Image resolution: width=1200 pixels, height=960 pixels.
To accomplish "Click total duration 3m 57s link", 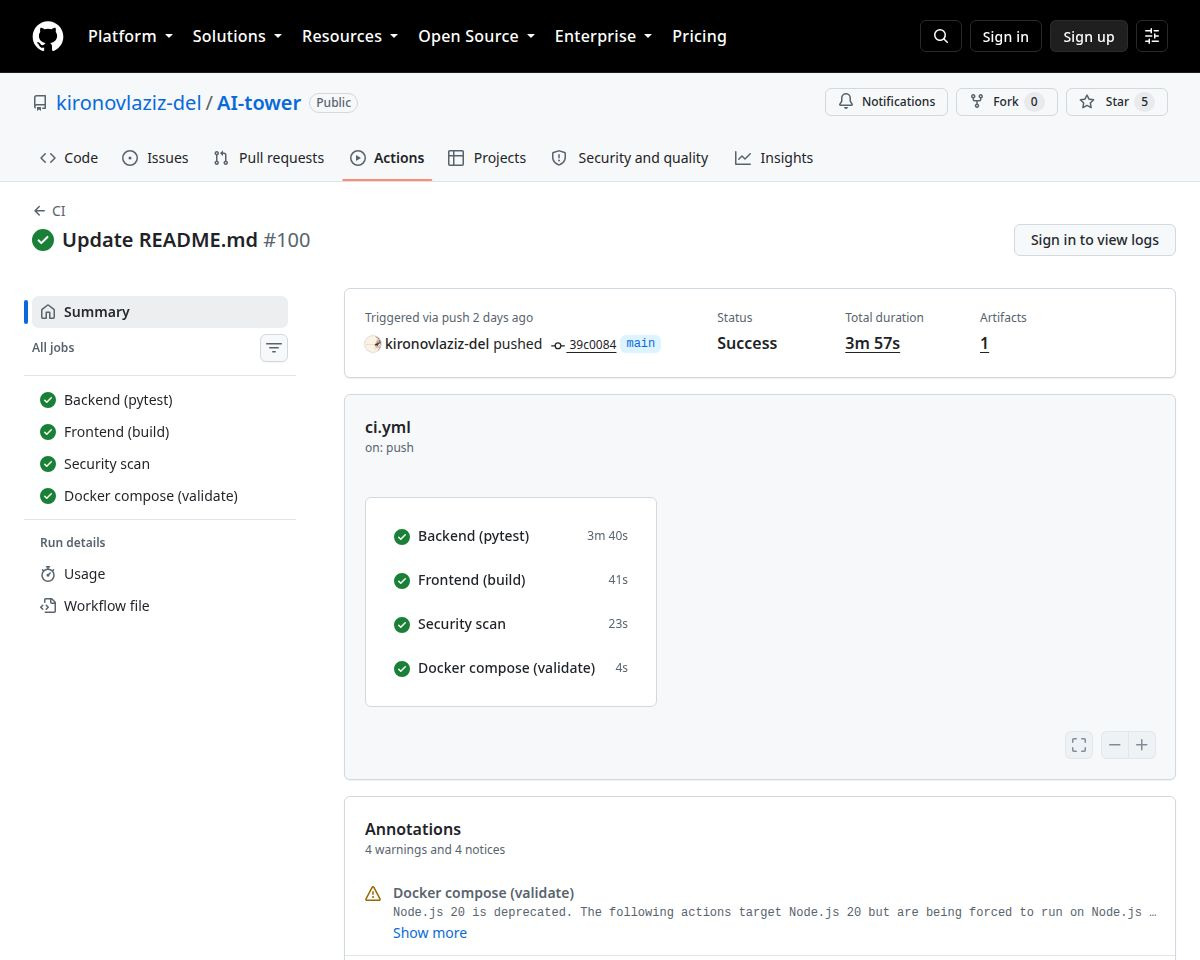I will [x=872, y=344].
